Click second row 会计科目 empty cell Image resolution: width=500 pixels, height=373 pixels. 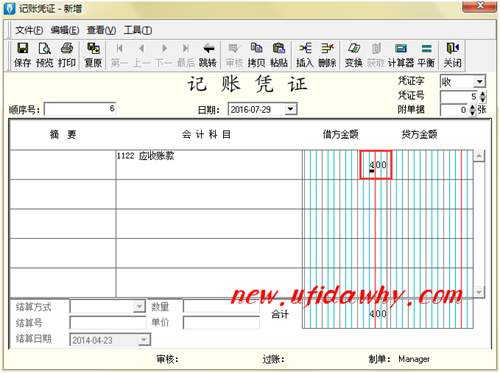point(209,194)
